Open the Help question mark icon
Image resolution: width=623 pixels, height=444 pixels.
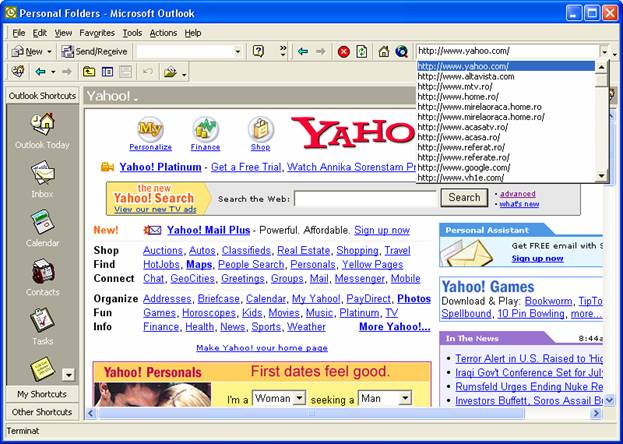tap(258, 51)
